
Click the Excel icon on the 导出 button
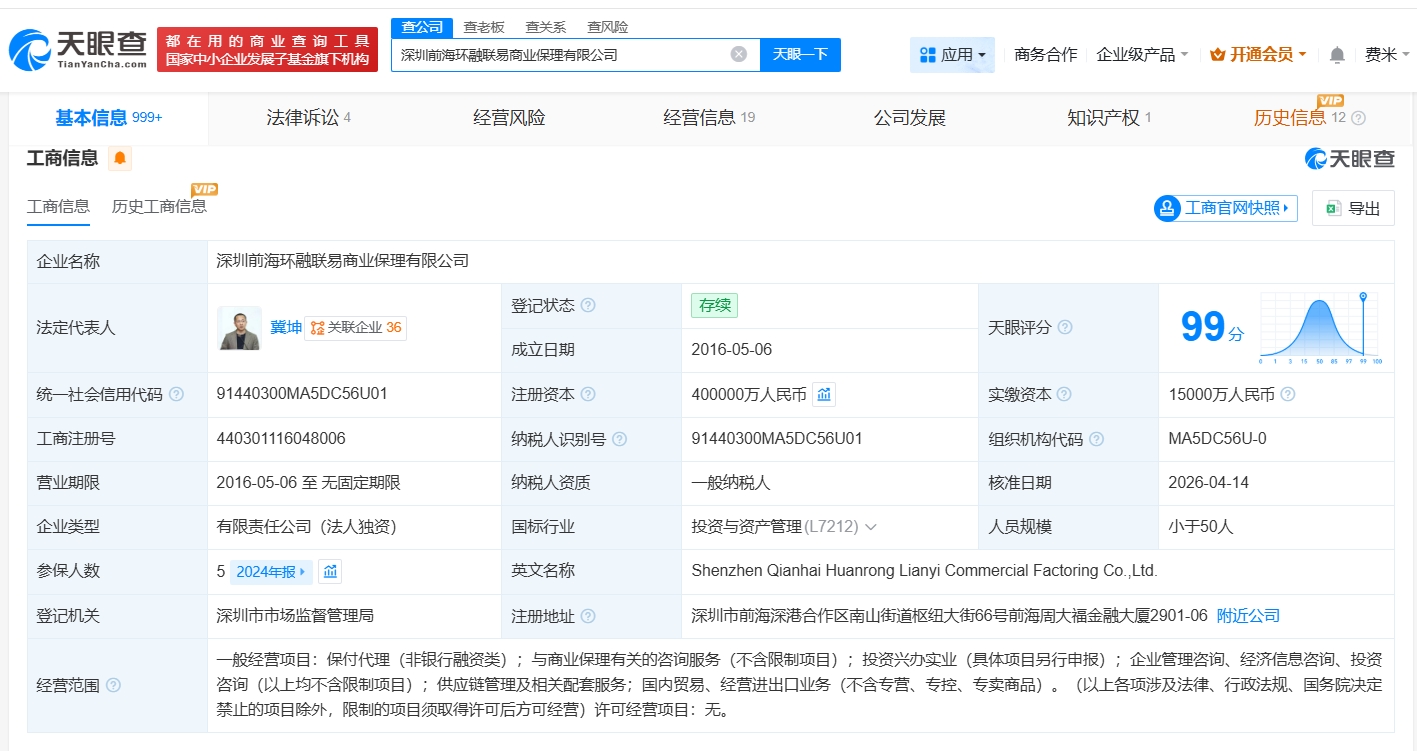click(1332, 208)
